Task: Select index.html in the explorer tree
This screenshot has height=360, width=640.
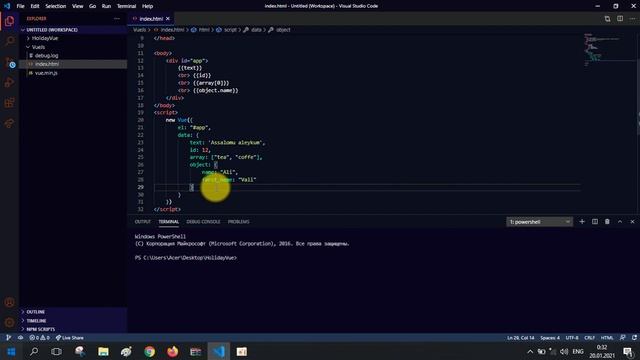Action: (x=73, y=64)
